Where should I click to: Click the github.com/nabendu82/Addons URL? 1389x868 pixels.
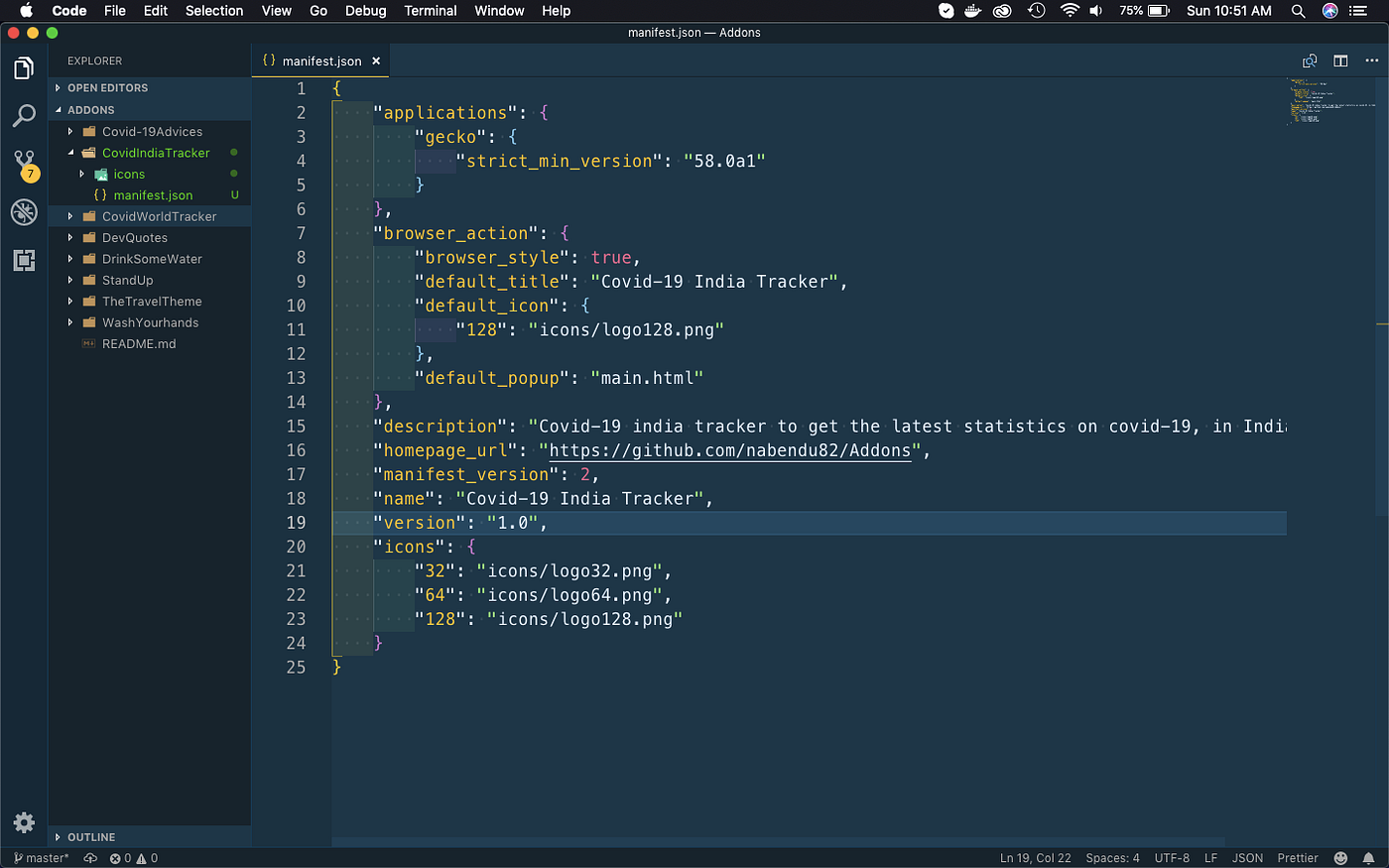tap(730, 450)
